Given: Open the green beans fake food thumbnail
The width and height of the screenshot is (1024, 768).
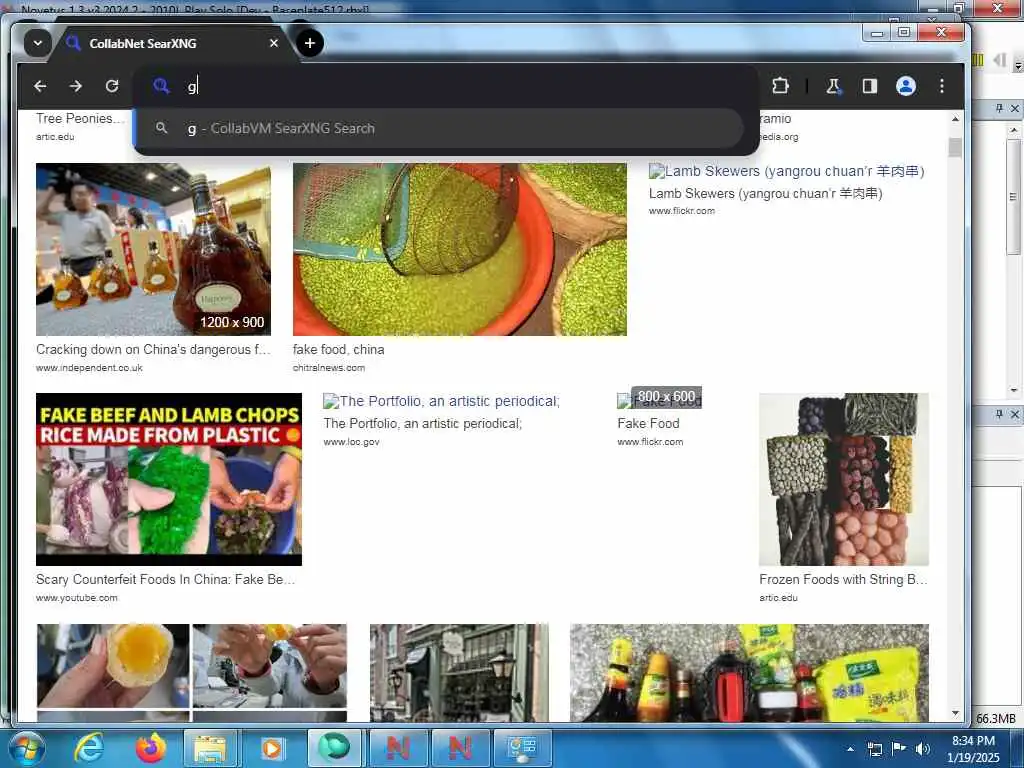Looking at the screenshot, I should click(460, 249).
